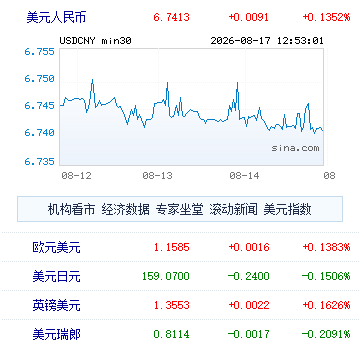
Task: Open the 欧元美元 quote
Action: tap(56, 247)
